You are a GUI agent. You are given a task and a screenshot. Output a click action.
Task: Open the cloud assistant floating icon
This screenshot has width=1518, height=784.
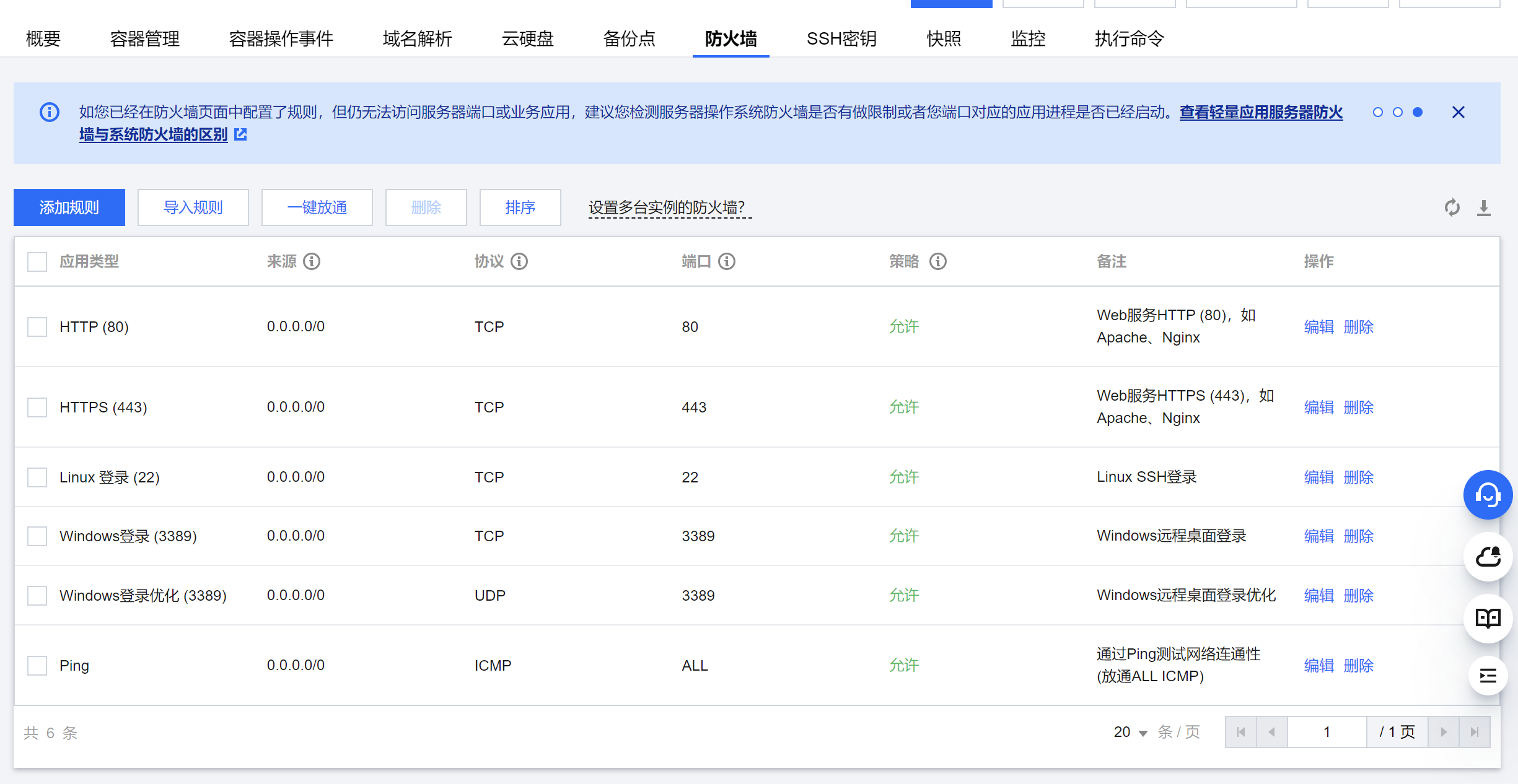point(1488,557)
